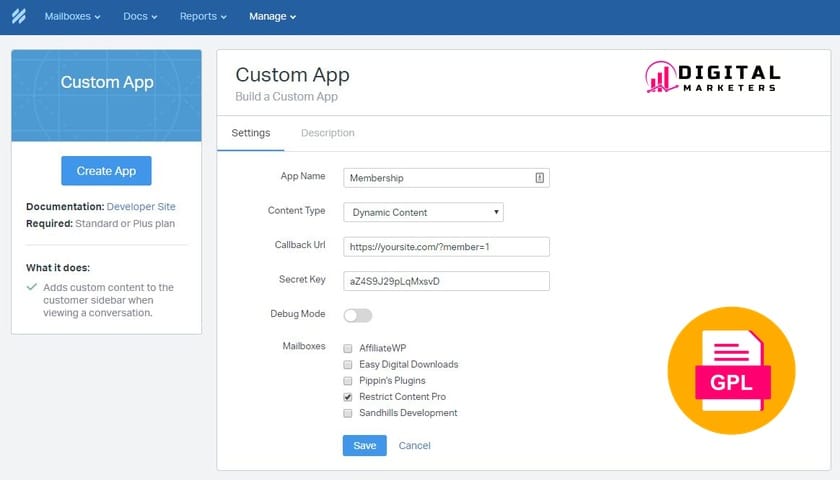The image size is (840, 480).
Task: Expand the Mailboxes menu
Action: 72,17
